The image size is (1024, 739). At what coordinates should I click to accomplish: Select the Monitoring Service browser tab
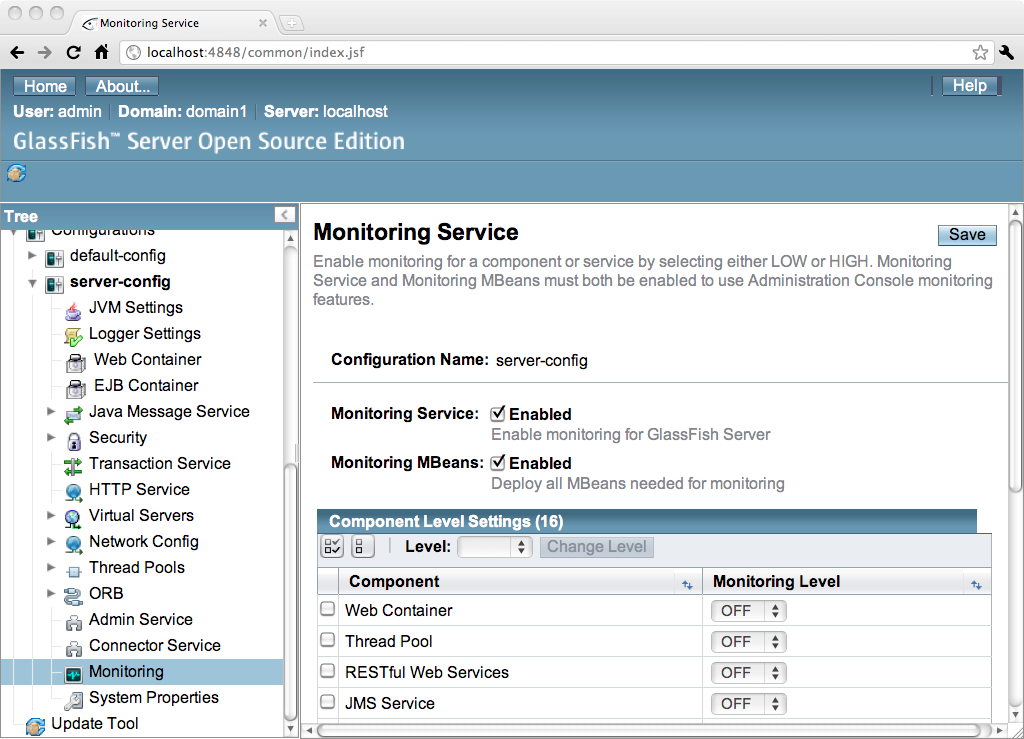click(172, 23)
